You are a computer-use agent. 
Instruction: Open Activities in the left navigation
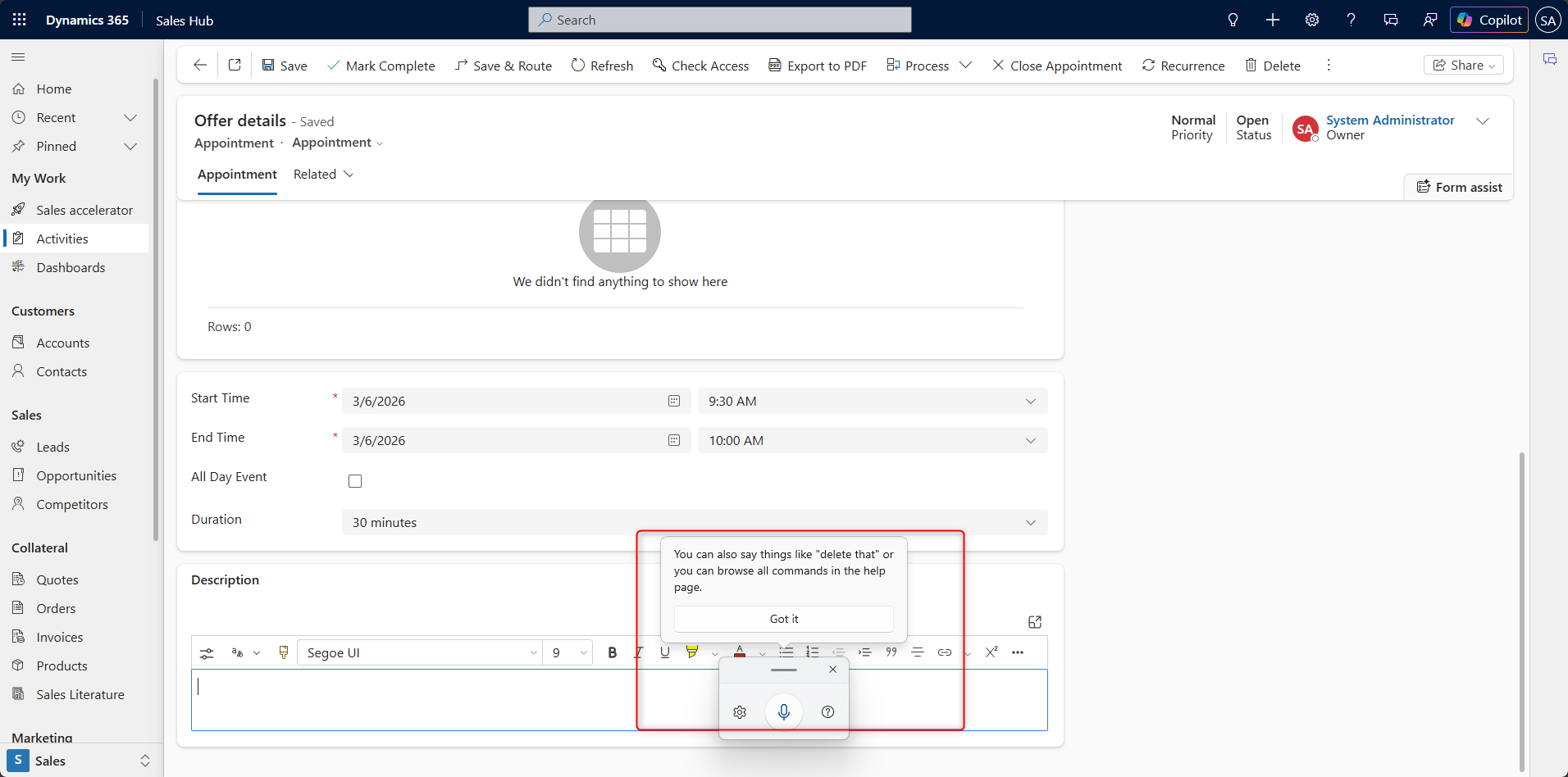62,239
